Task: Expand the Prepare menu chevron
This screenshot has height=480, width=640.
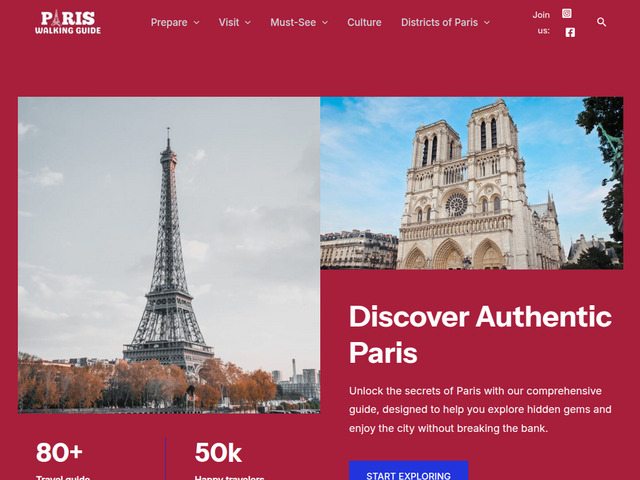Action: [x=196, y=22]
